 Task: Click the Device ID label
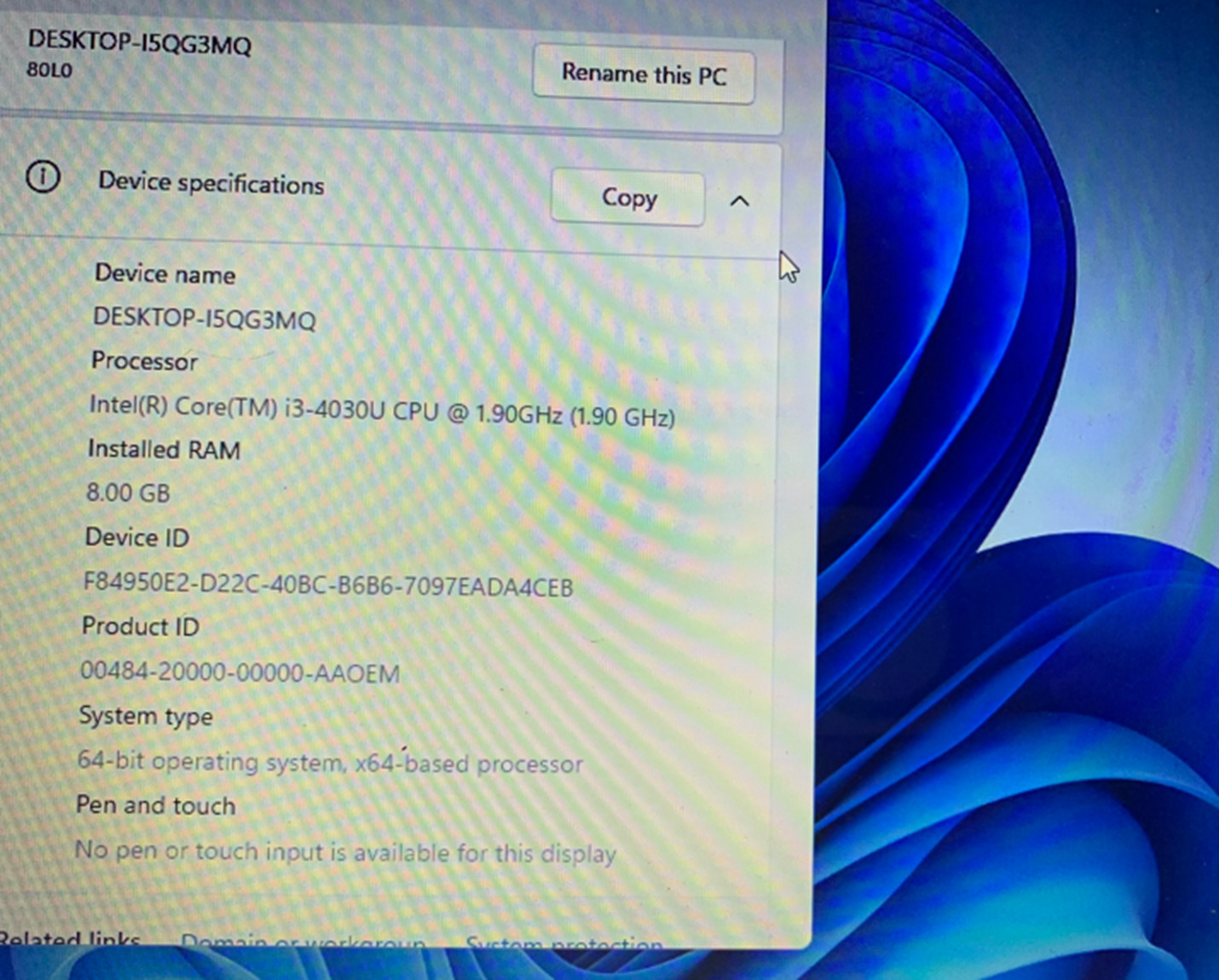(x=137, y=538)
